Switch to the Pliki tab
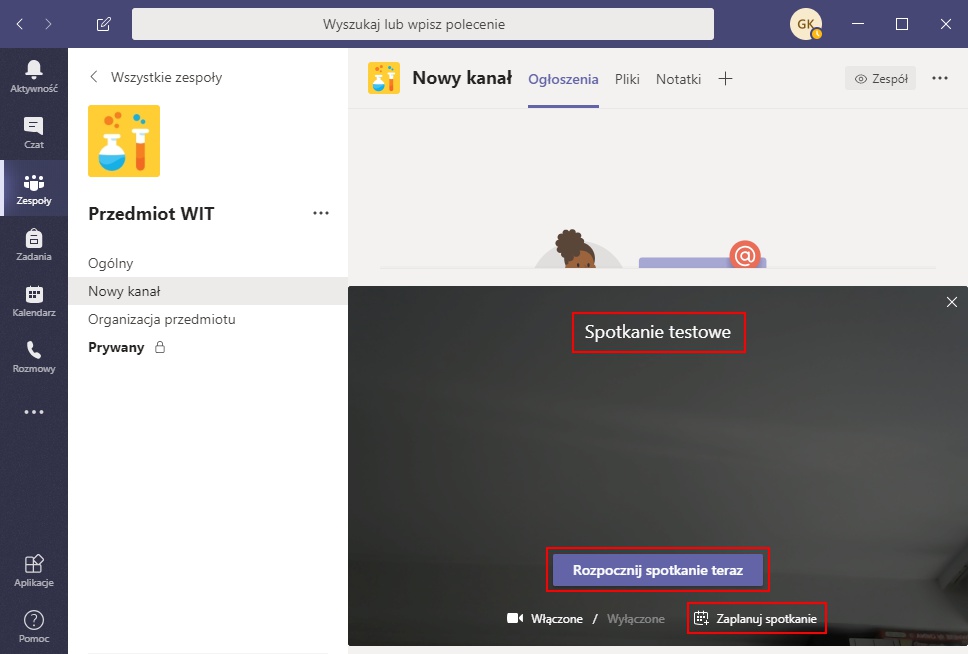 coord(627,79)
